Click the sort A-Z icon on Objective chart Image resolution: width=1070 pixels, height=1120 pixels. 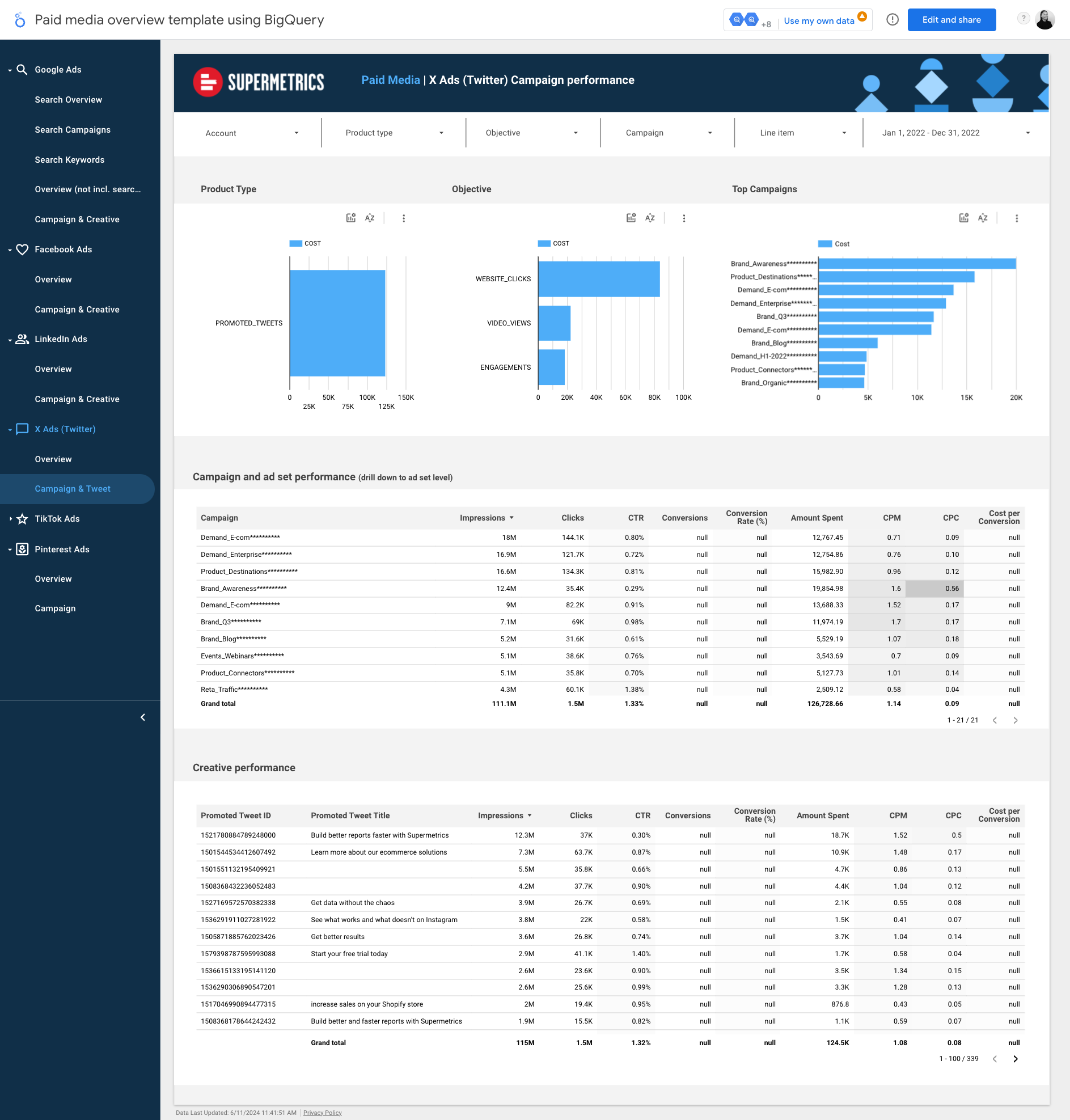pyautogui.click(x=650, y=218)
